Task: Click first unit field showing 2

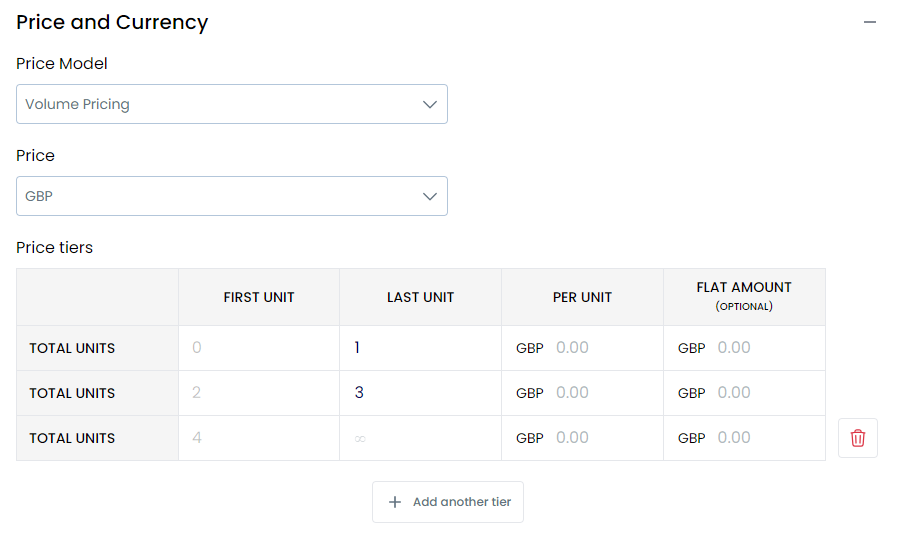Action: pyautogui.click(x=259, y=393)
